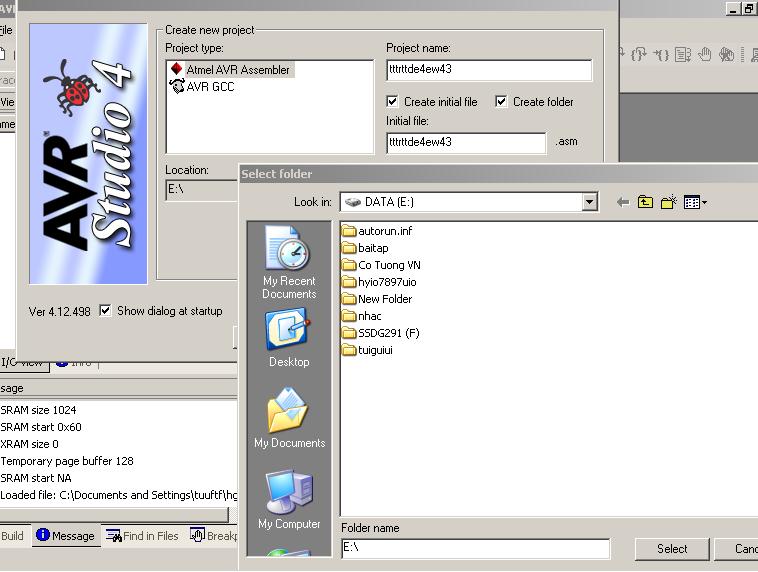Click the Project name input field

tap(489, 70)
